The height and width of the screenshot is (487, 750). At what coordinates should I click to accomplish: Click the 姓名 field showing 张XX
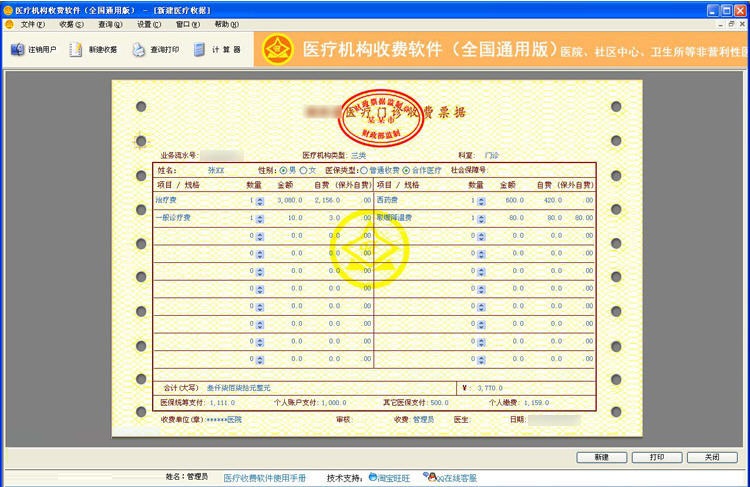coord(216,170)
